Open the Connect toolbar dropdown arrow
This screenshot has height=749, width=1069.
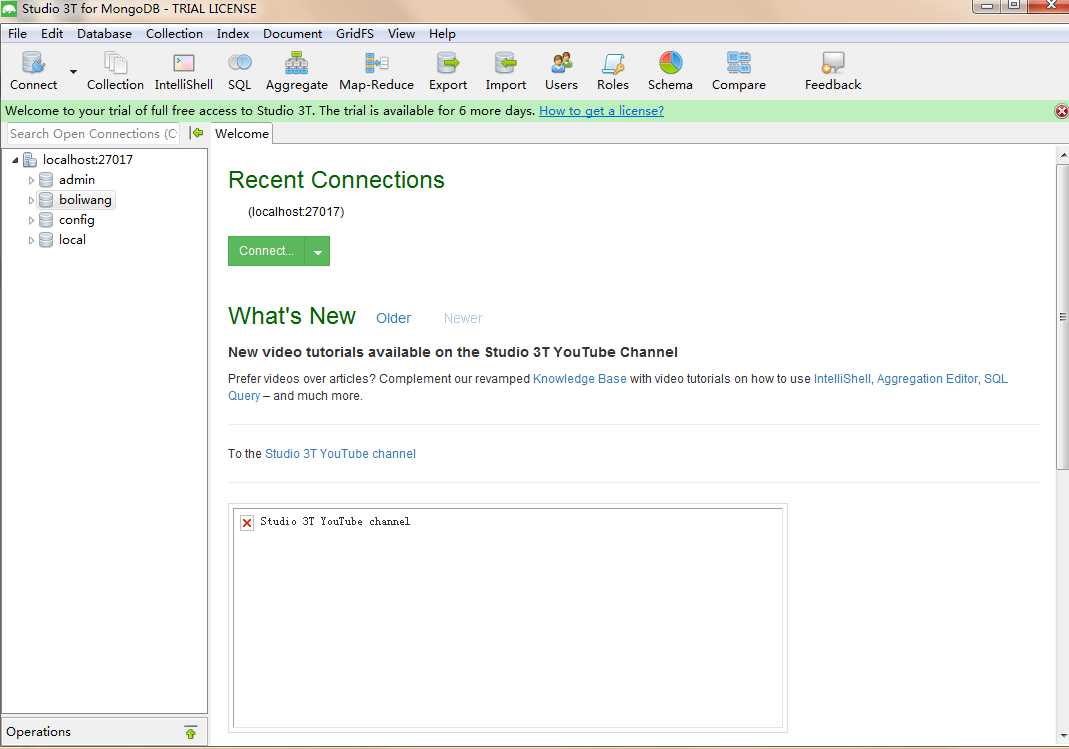click(x=73, y=72)
